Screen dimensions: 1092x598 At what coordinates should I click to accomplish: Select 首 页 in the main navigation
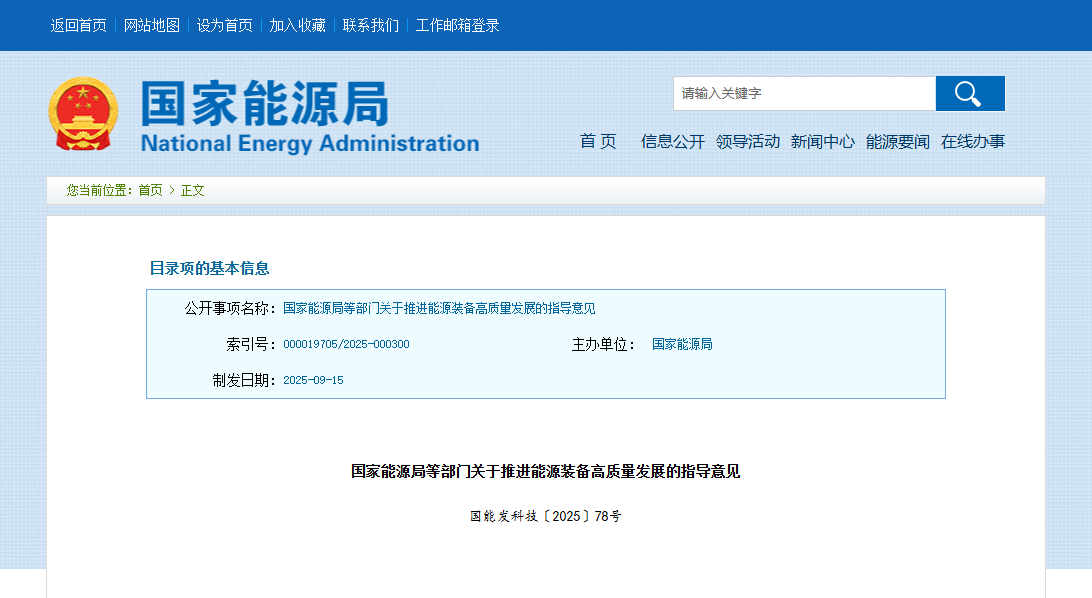(x=597, y=142)
